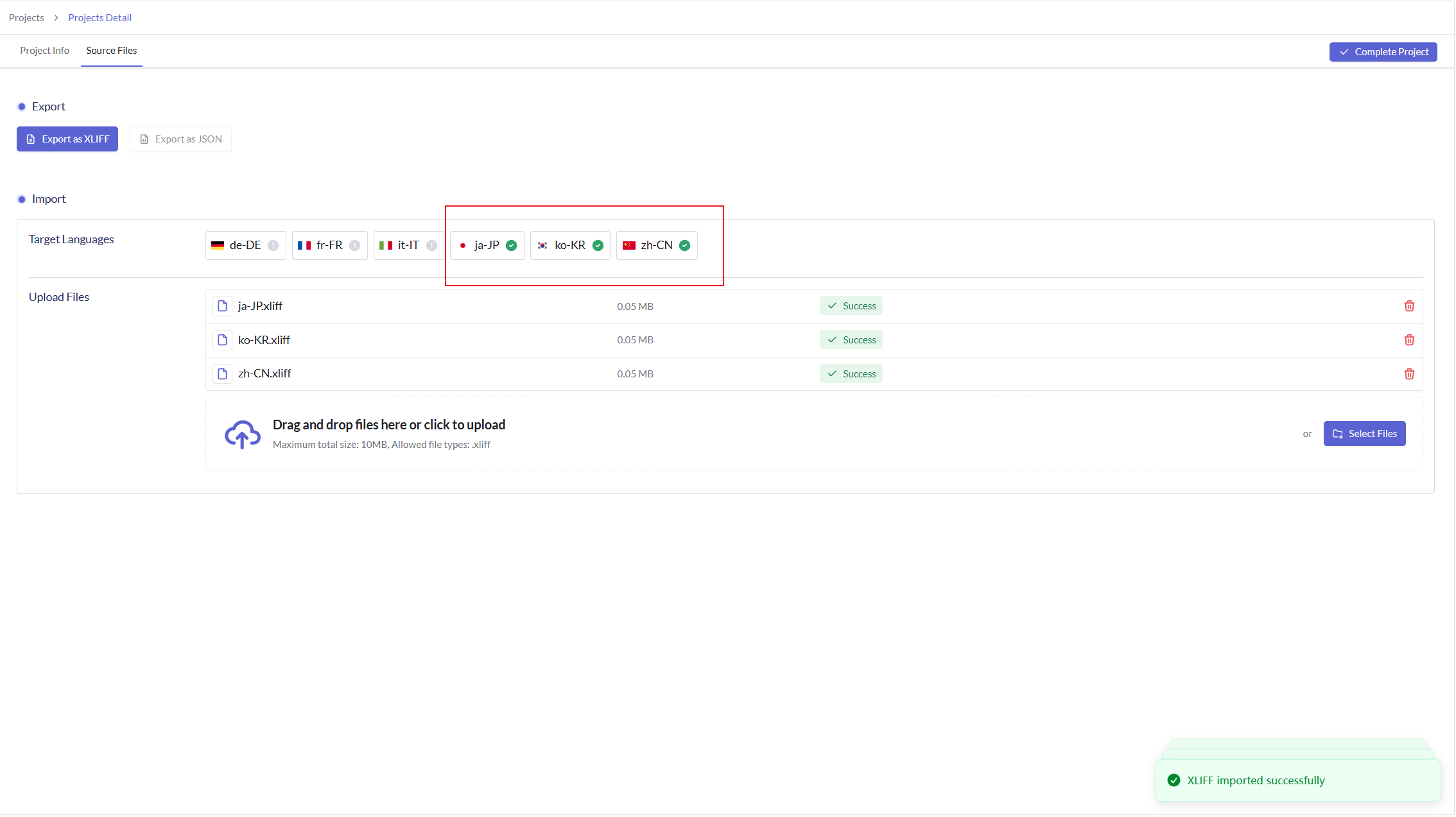Click file icon beside ja-JP.xliff
The width and height of the screenshot is (1456, 817).
[222, 306]
